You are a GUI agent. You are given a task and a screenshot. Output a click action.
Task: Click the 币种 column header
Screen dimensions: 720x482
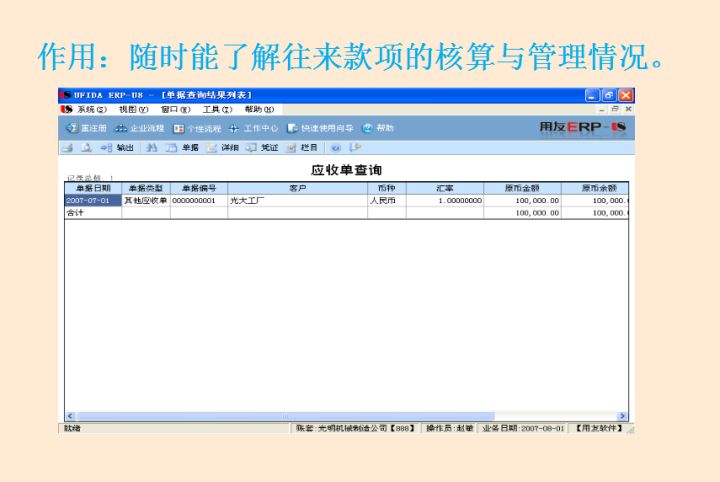[387, 188]
